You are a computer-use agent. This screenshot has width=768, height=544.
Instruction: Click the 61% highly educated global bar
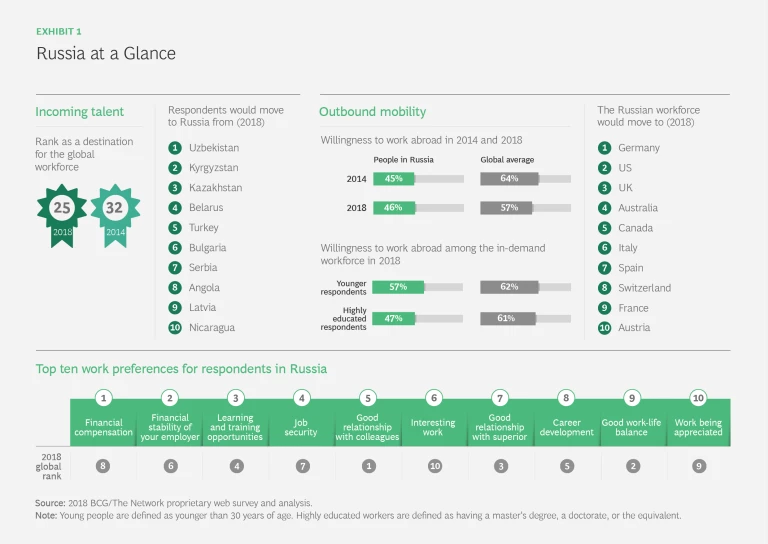[508, 319]
